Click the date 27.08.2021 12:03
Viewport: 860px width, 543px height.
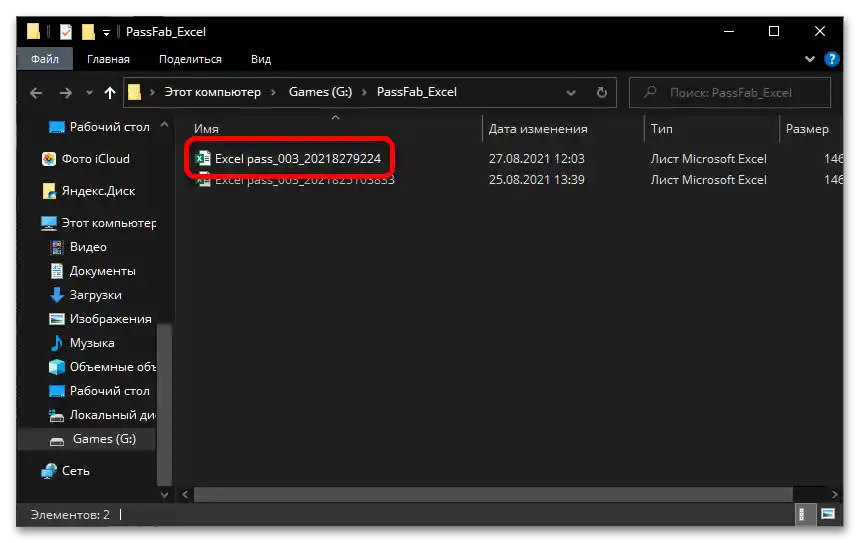tap(536, 159)
